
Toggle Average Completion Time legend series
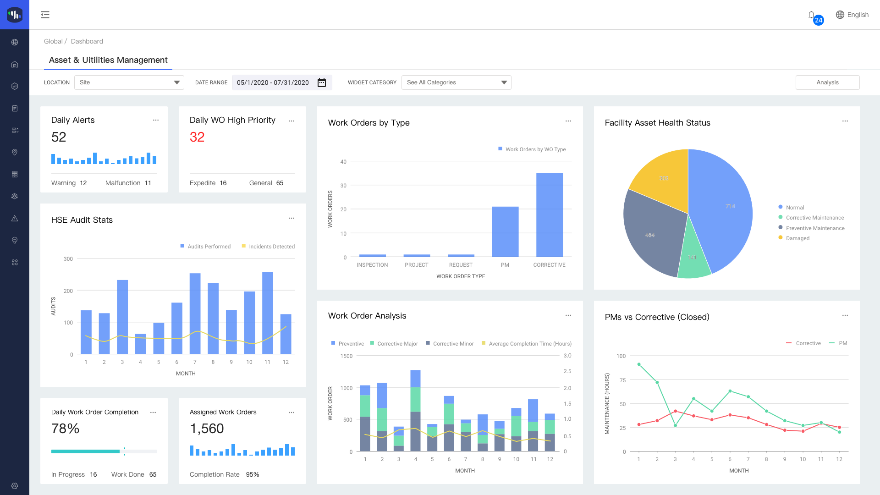tap(526, 343)
